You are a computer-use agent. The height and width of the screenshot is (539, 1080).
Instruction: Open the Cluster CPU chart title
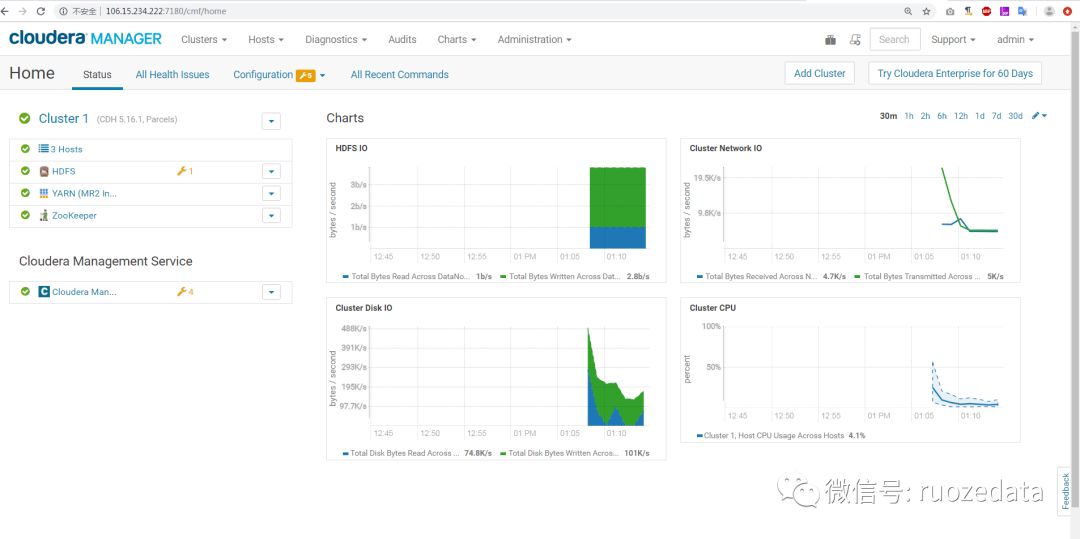pyautogui.click(x=712, y=308)
